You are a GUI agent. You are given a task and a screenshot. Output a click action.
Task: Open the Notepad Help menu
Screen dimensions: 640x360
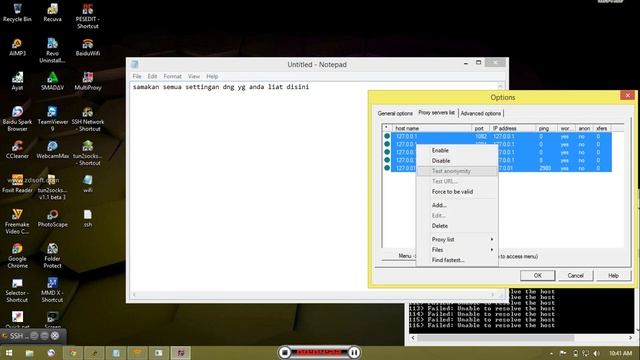[212, 76]
